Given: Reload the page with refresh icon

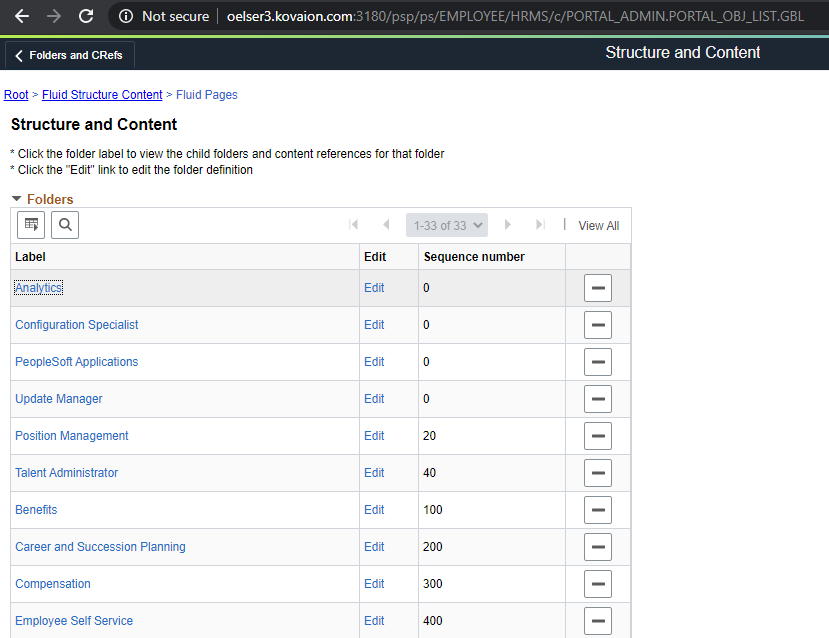Looking at the screenshot, I should point(86,16).
